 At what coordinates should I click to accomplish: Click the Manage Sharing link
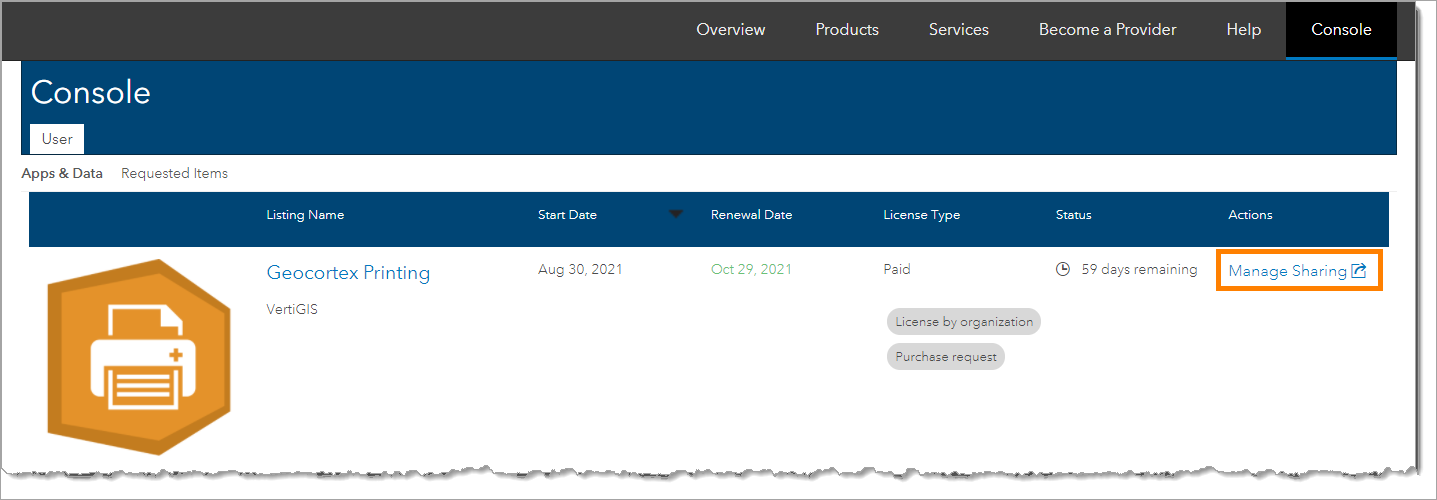click(x=1287, y=271)
